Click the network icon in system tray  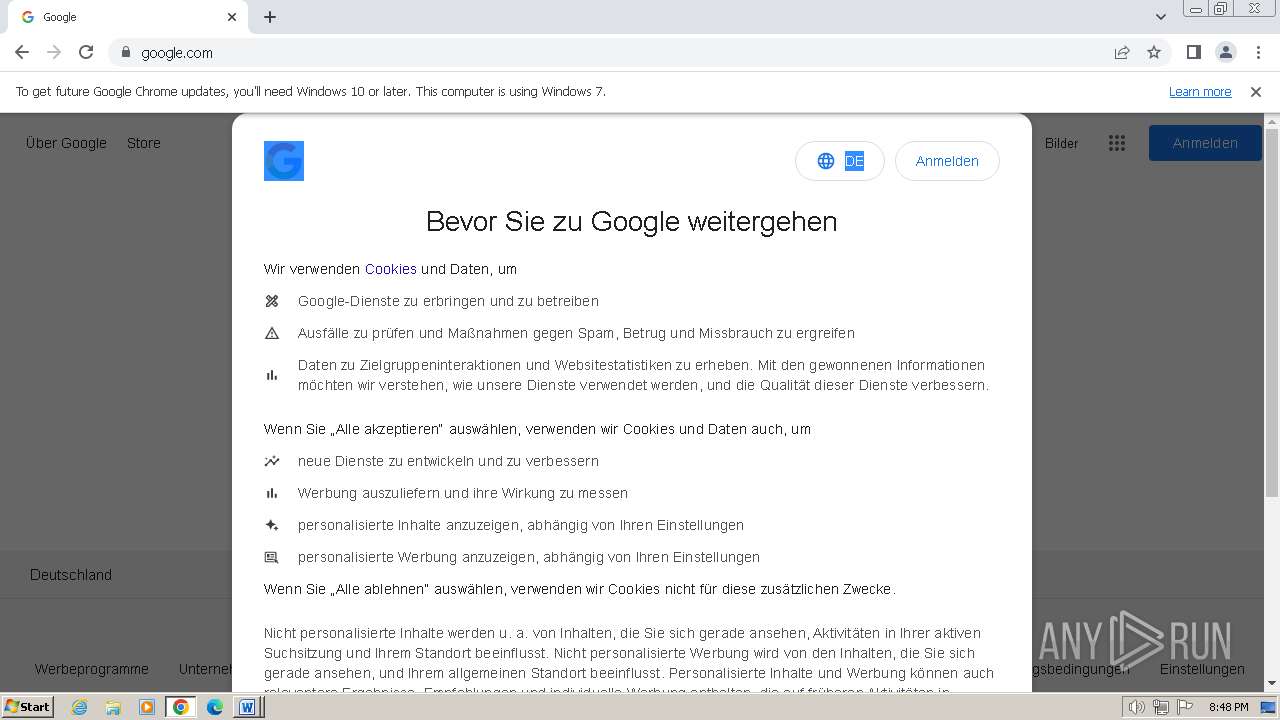pos(1161,707)
